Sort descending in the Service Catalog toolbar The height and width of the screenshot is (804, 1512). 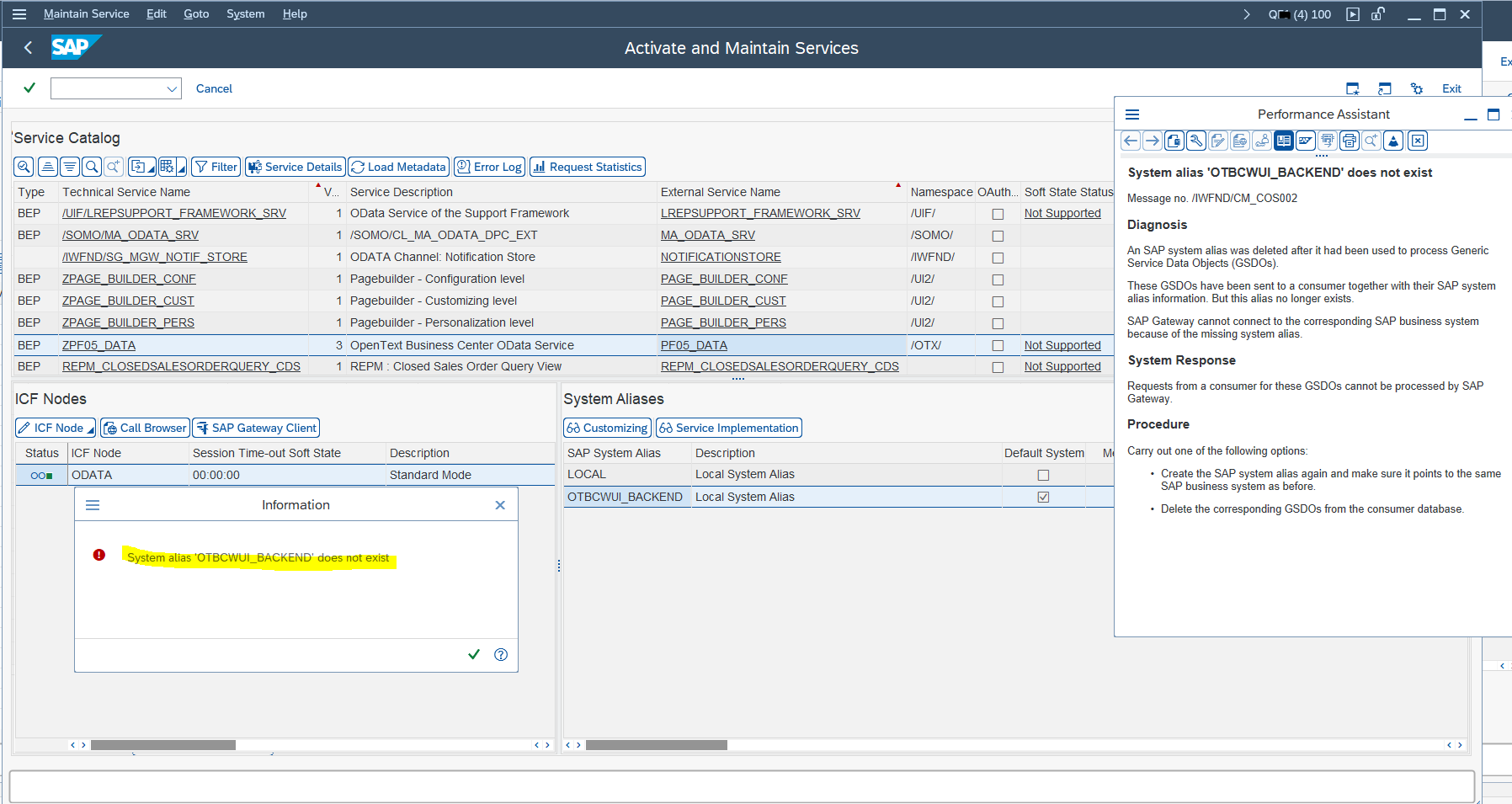click(x=70, y=167)
